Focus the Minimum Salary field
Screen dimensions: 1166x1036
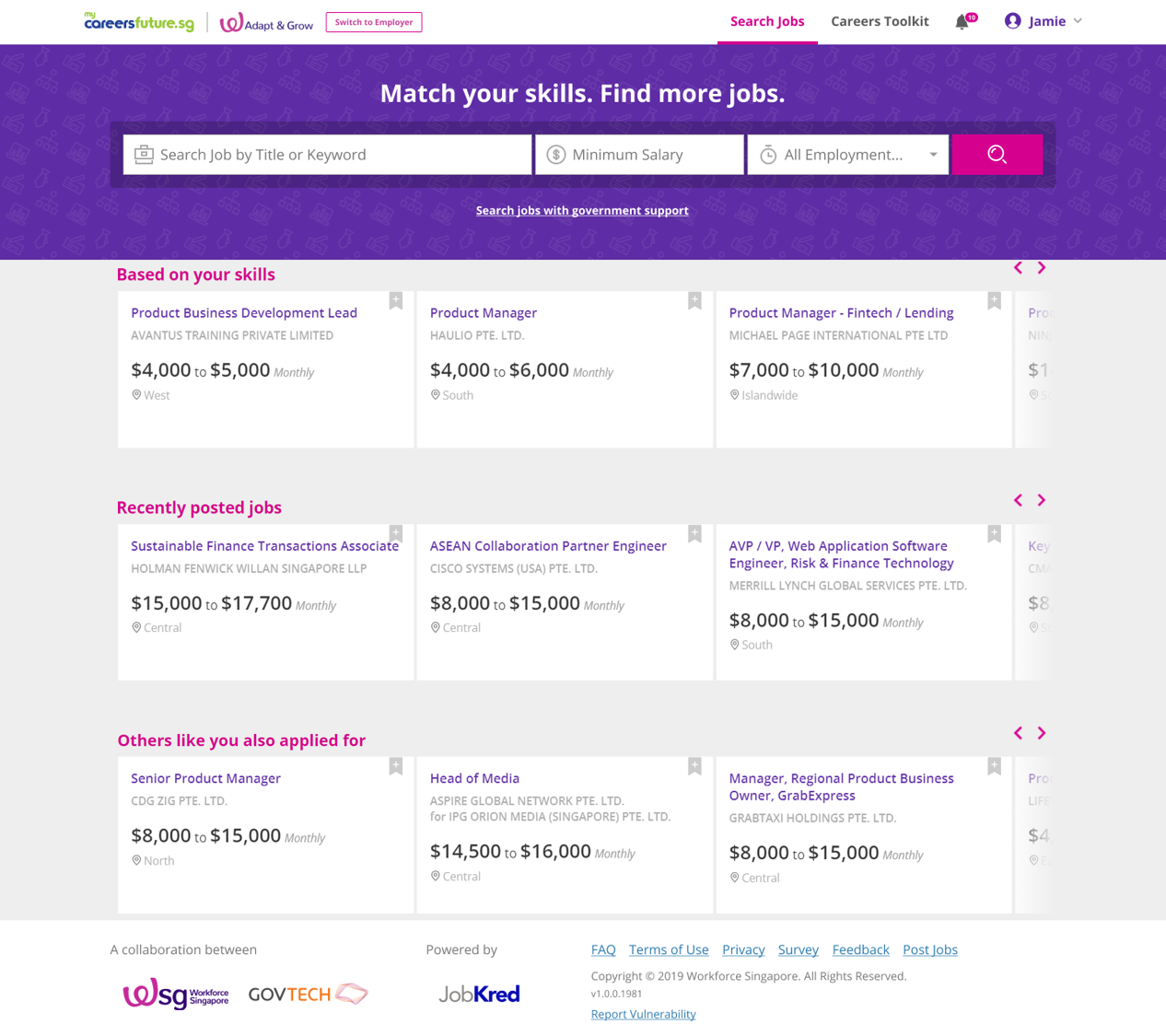[640, 155]
